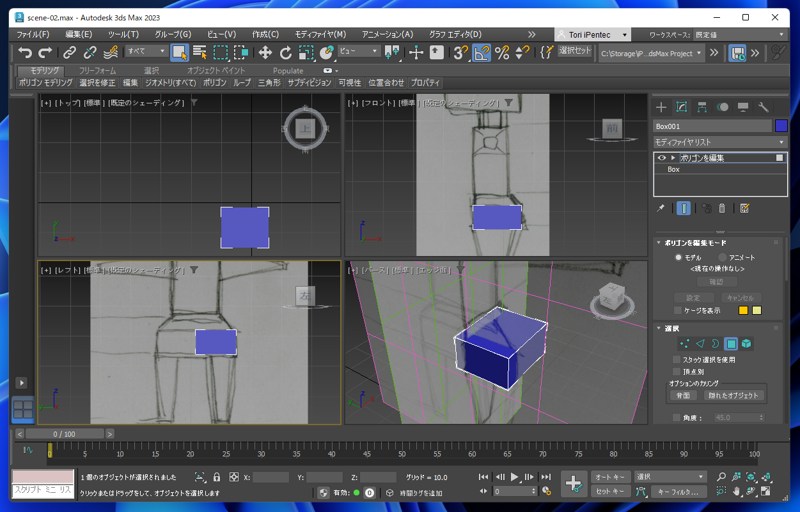This screenshot has width=800, height=512.
Task: Pin the modifier stack
Action: point(661,208)
